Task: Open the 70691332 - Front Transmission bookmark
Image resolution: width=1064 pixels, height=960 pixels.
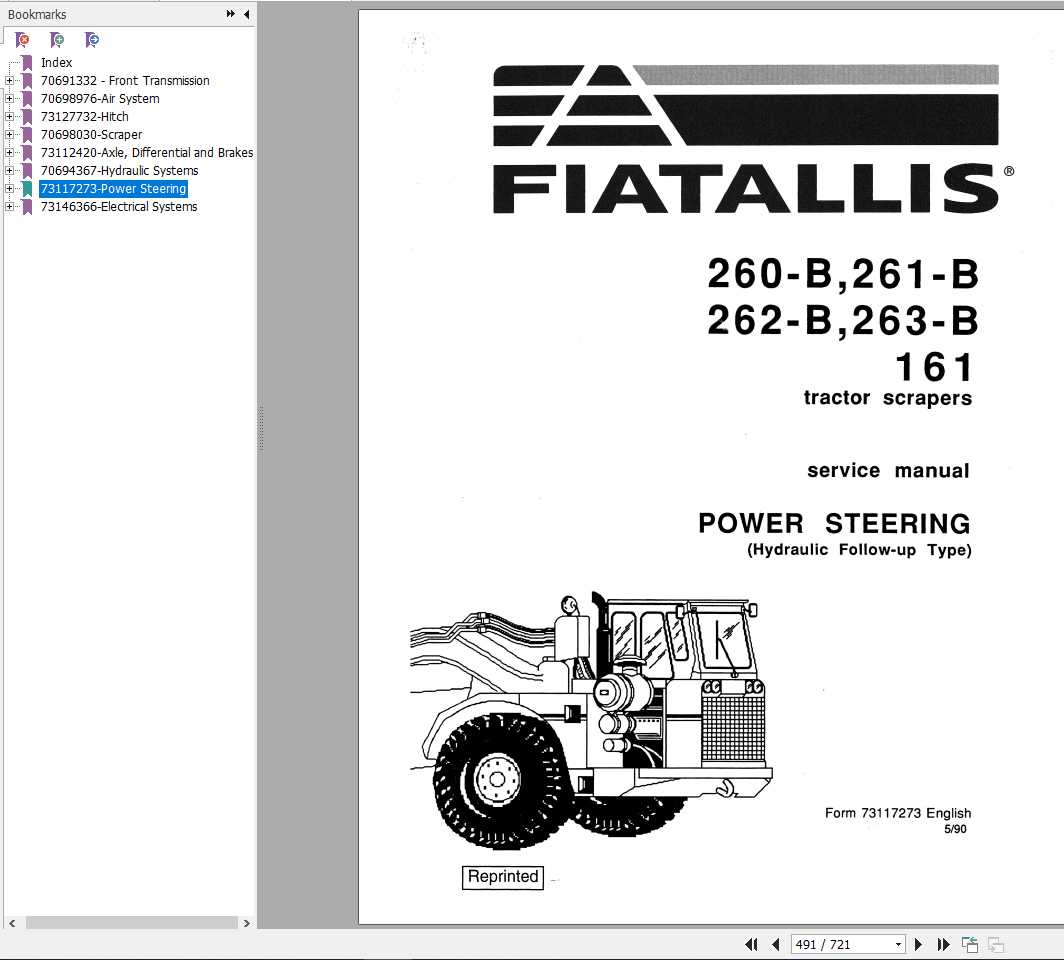Action: click(x=125, y=81)
